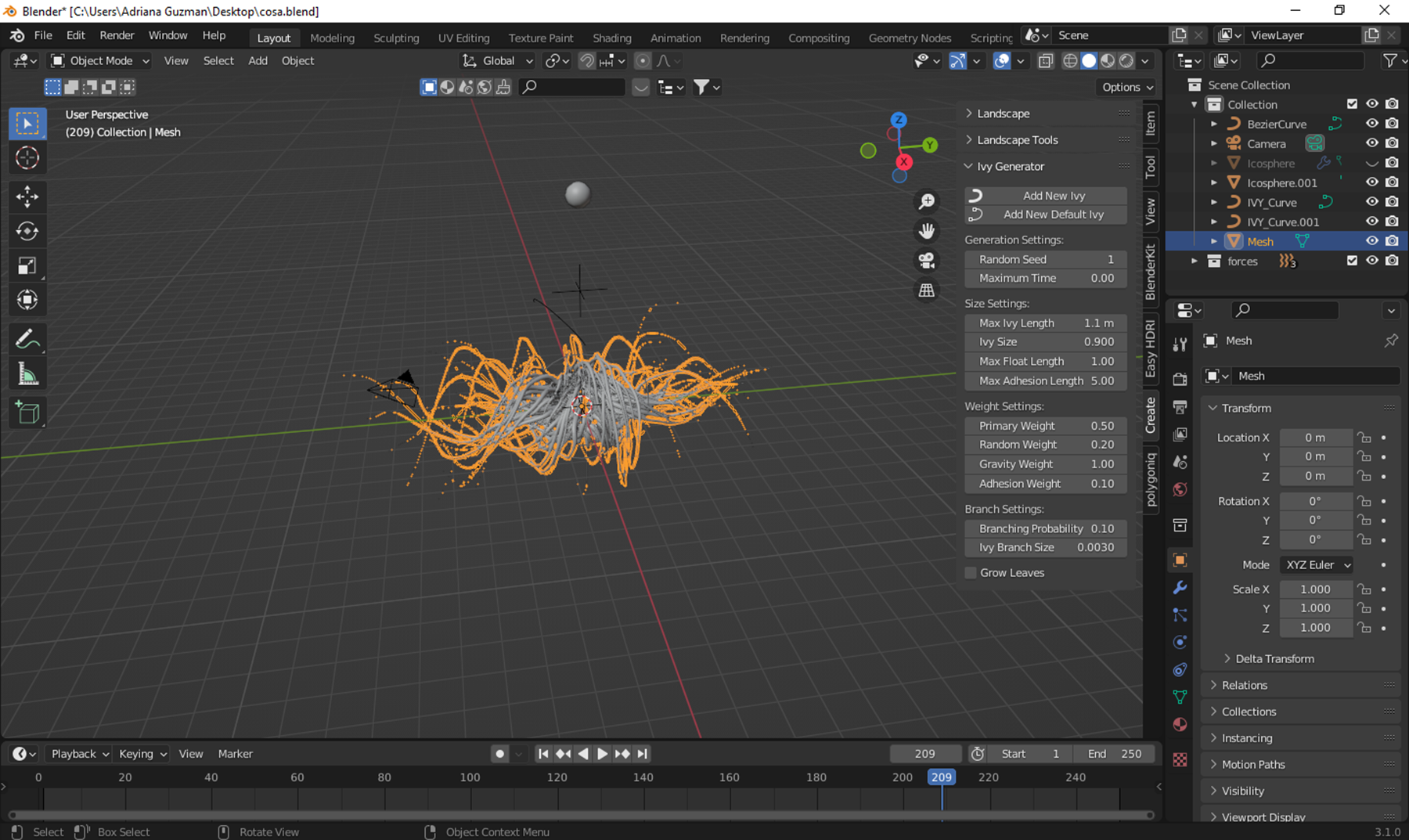Adjust the Branching Probability slider
Screen dimensions: 1409x840
pyautogui.click(x=1046, y=529)
